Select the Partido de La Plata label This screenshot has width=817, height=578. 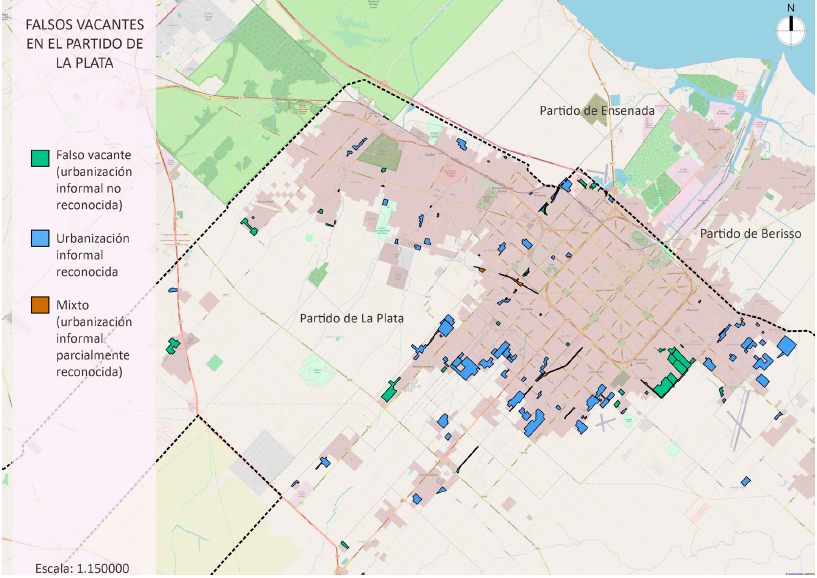[348, 318]
